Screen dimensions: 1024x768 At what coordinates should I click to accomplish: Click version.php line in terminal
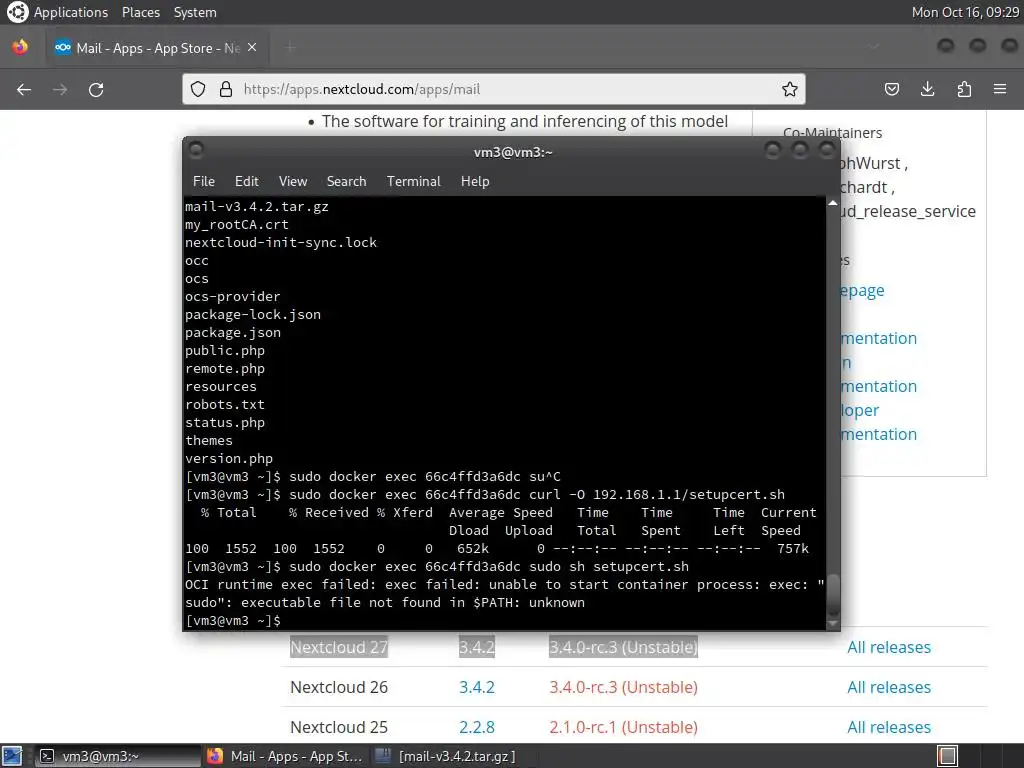click(x=229, y=458)
